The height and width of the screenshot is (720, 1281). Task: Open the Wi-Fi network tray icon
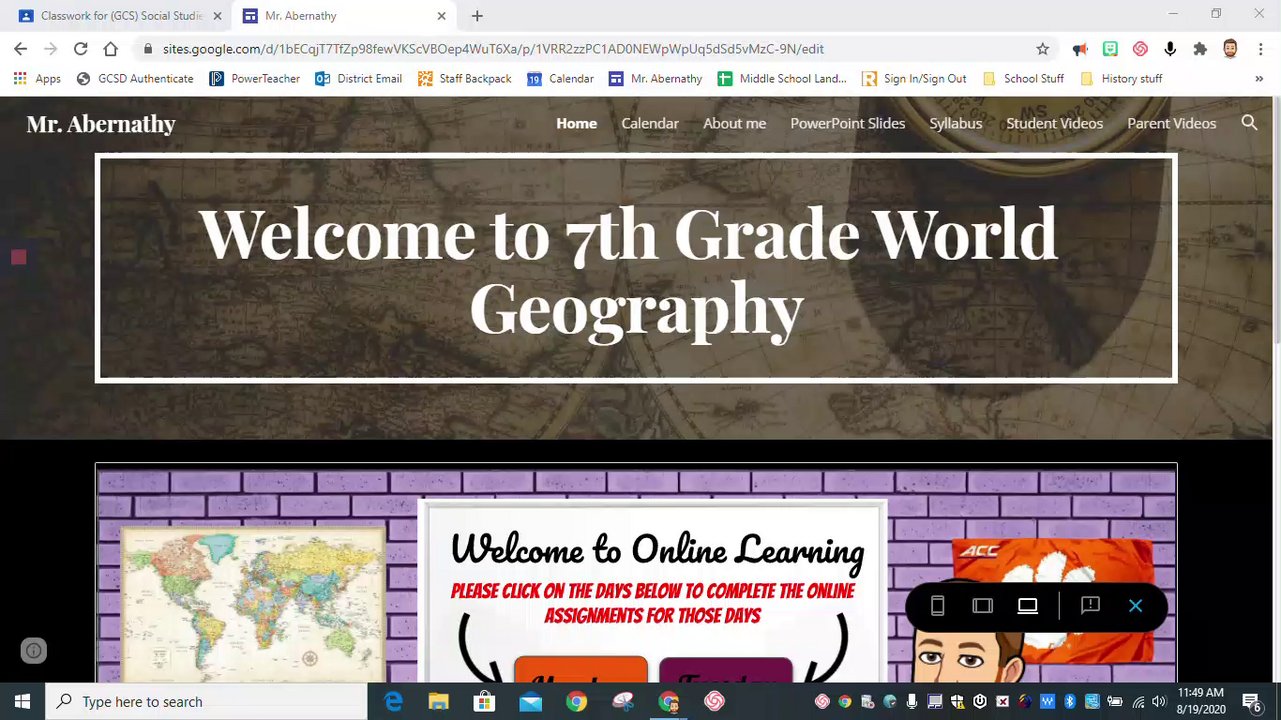(1139, 702)
